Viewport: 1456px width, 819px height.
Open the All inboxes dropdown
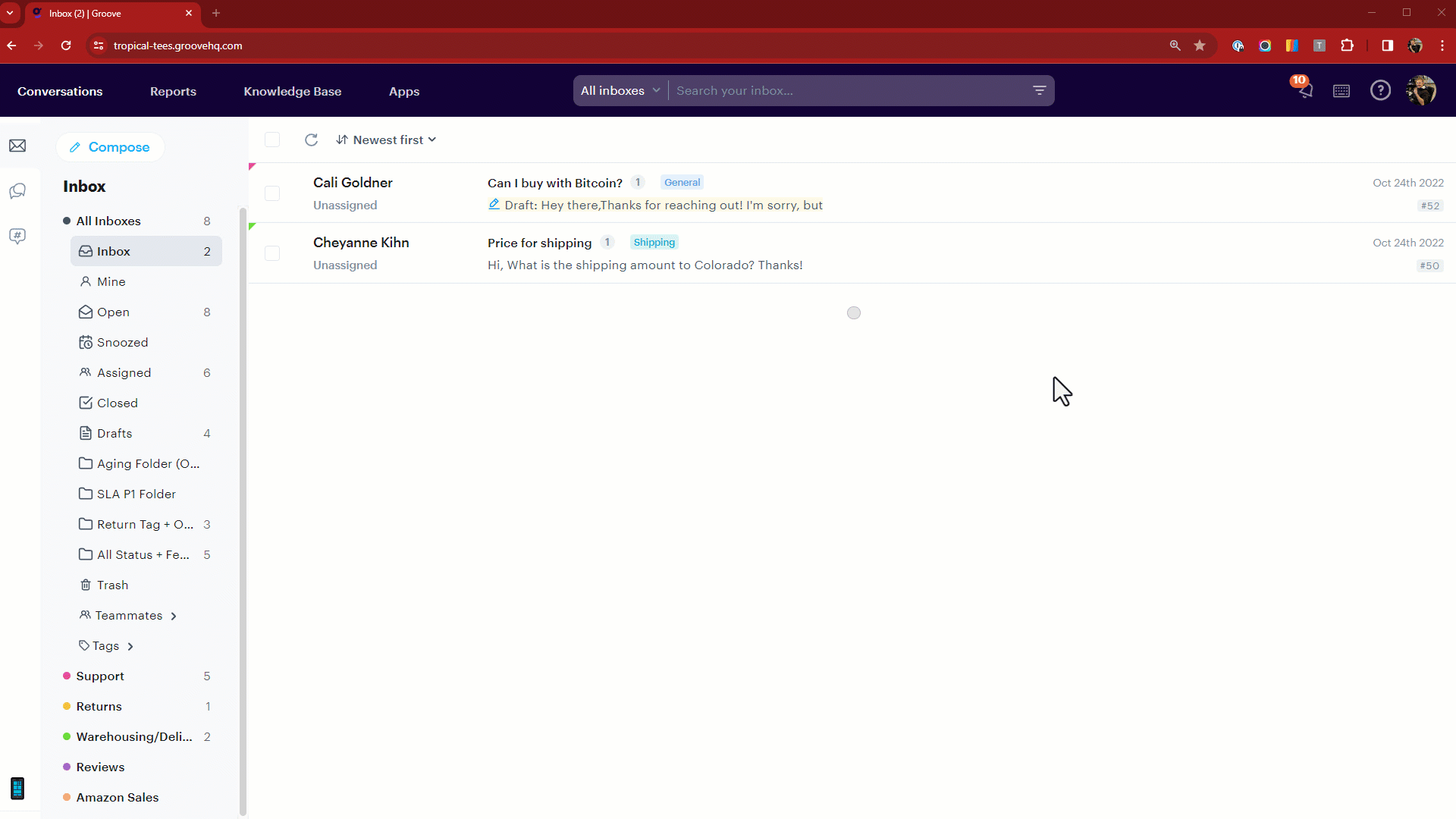(x=620, y=90)
